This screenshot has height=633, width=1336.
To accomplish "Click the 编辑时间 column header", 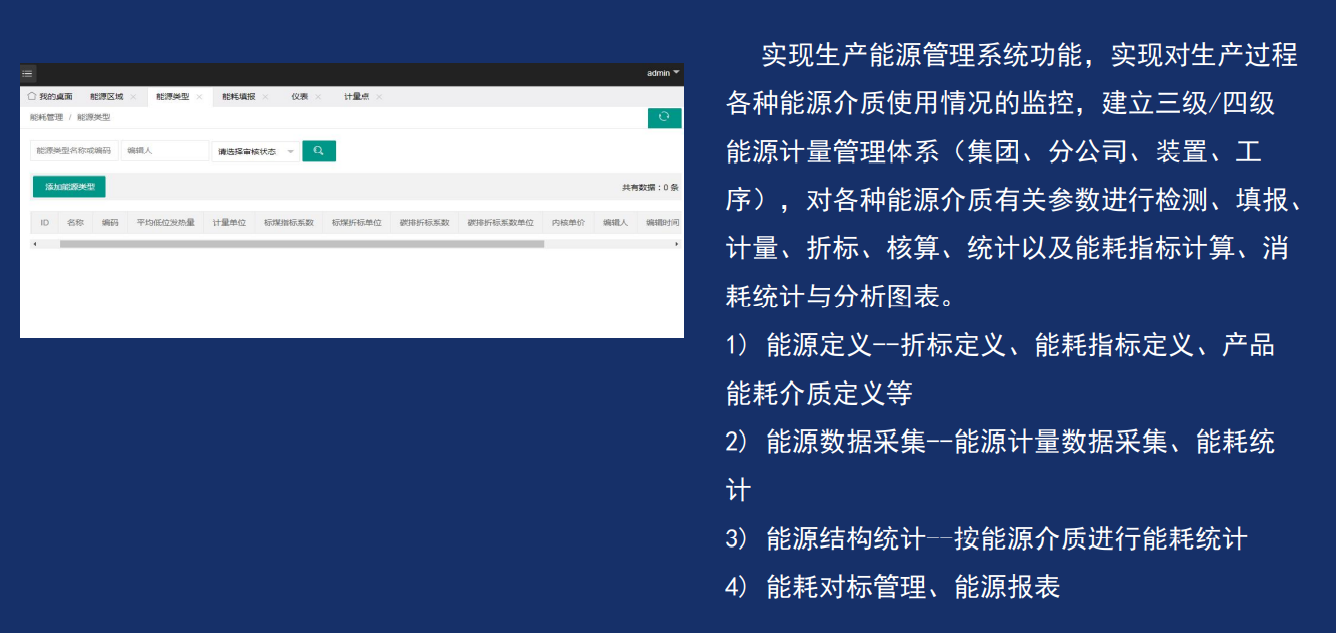I will tap(661, 223).
